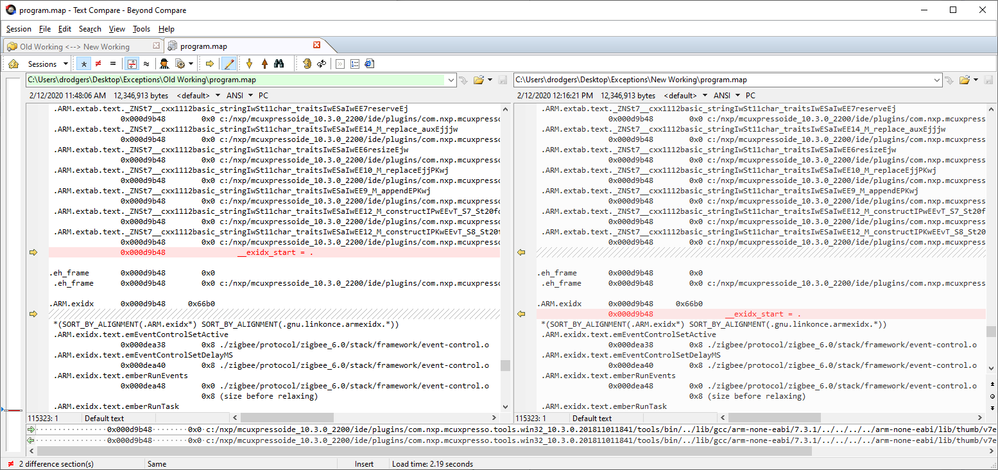Image resolution: width=998 pixels, height=470 pixels.
Task: Expand the right Open File dropdown arrow
Action: [x=976, y=80]
